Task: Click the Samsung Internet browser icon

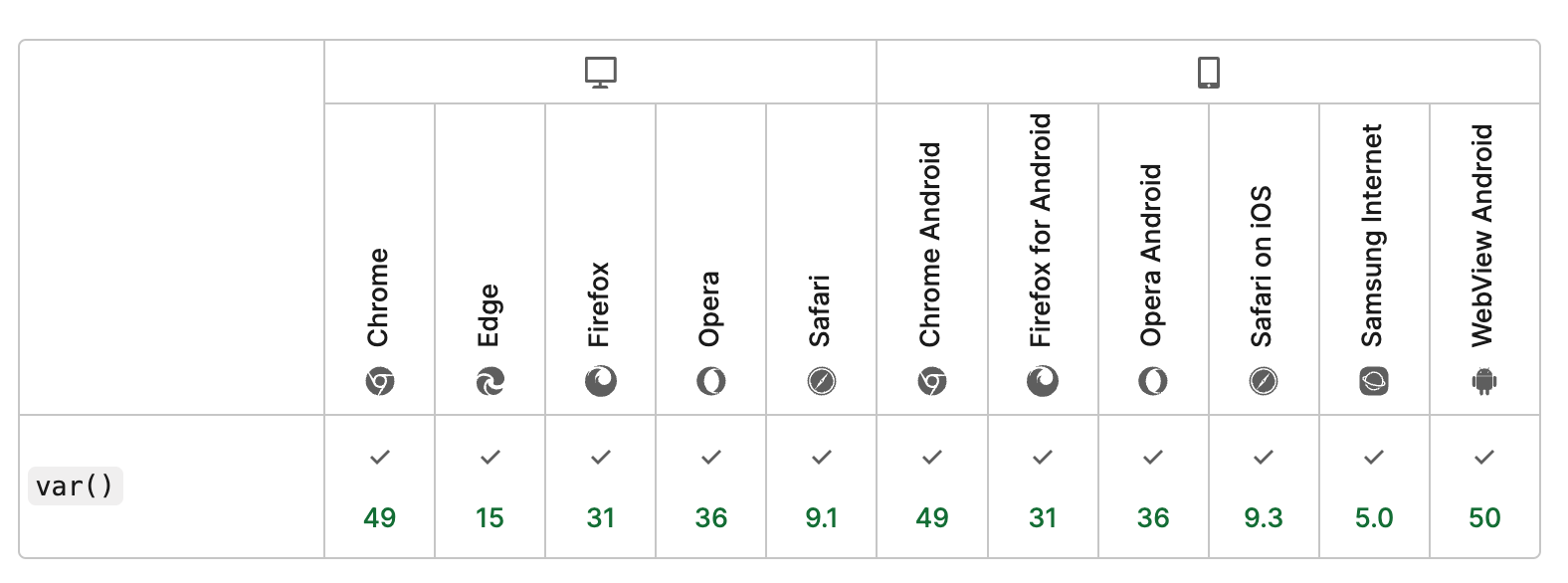Action: tap(1374, 381)
